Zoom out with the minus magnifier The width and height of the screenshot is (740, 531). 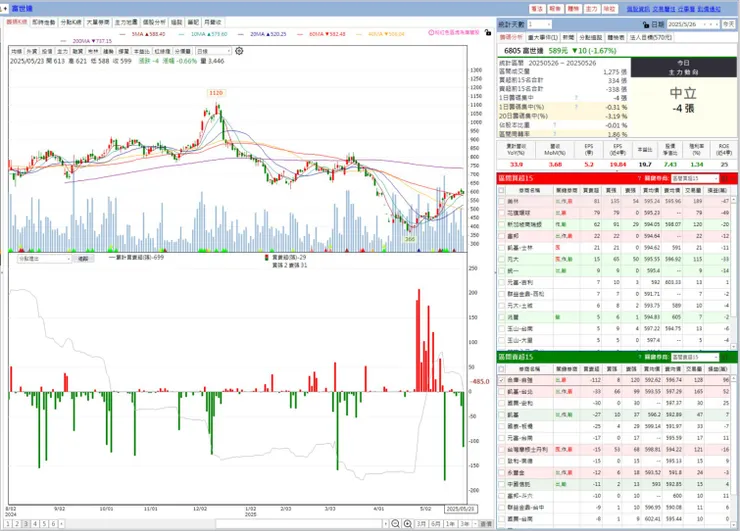pos(395,523)
